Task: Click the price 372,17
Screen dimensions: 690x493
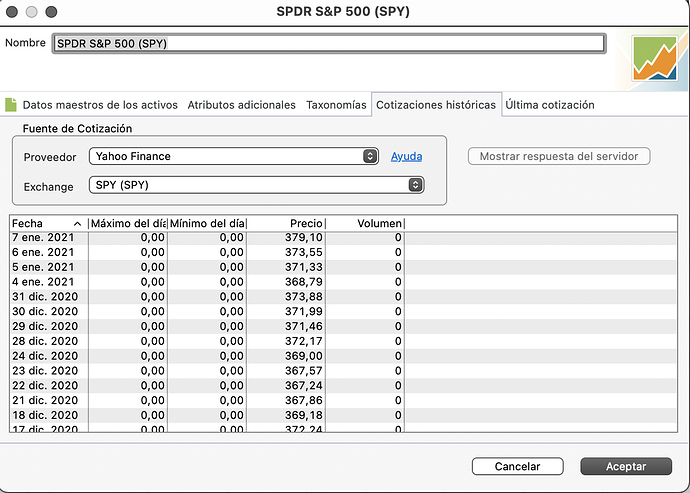Action: (x=304, y=341)
